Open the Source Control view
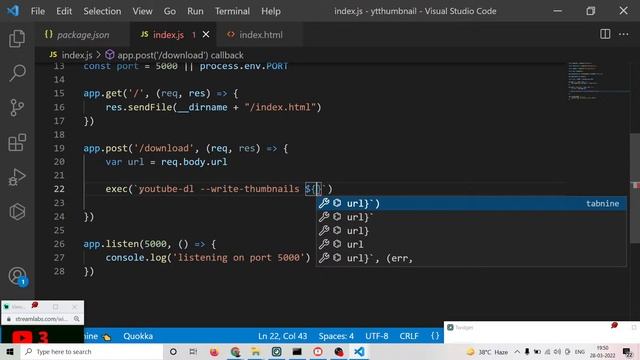This screenshot has height=360, width=640. click(17, 108)
